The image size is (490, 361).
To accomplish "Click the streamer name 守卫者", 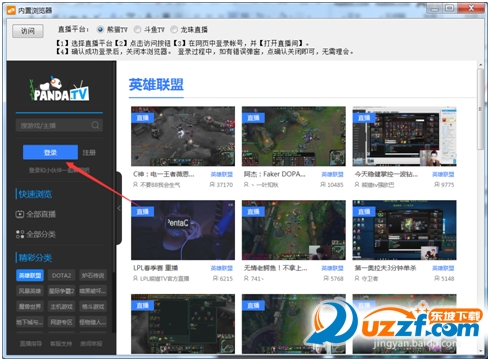I will [x=370, y=278].
